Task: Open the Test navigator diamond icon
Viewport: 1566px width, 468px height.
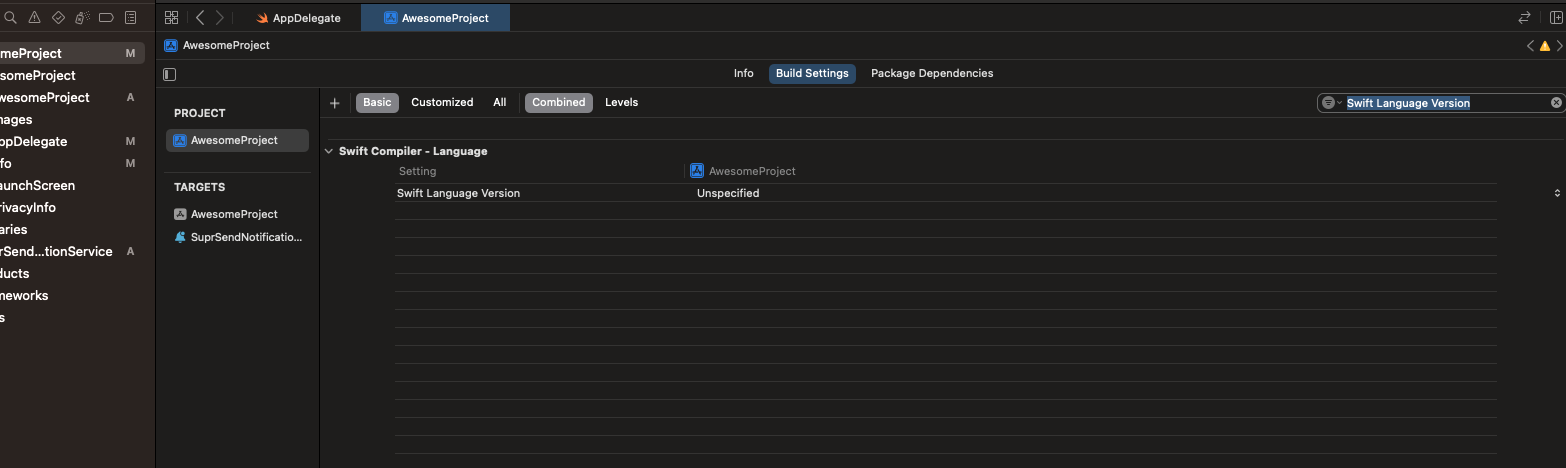Action: pos(58,18)
